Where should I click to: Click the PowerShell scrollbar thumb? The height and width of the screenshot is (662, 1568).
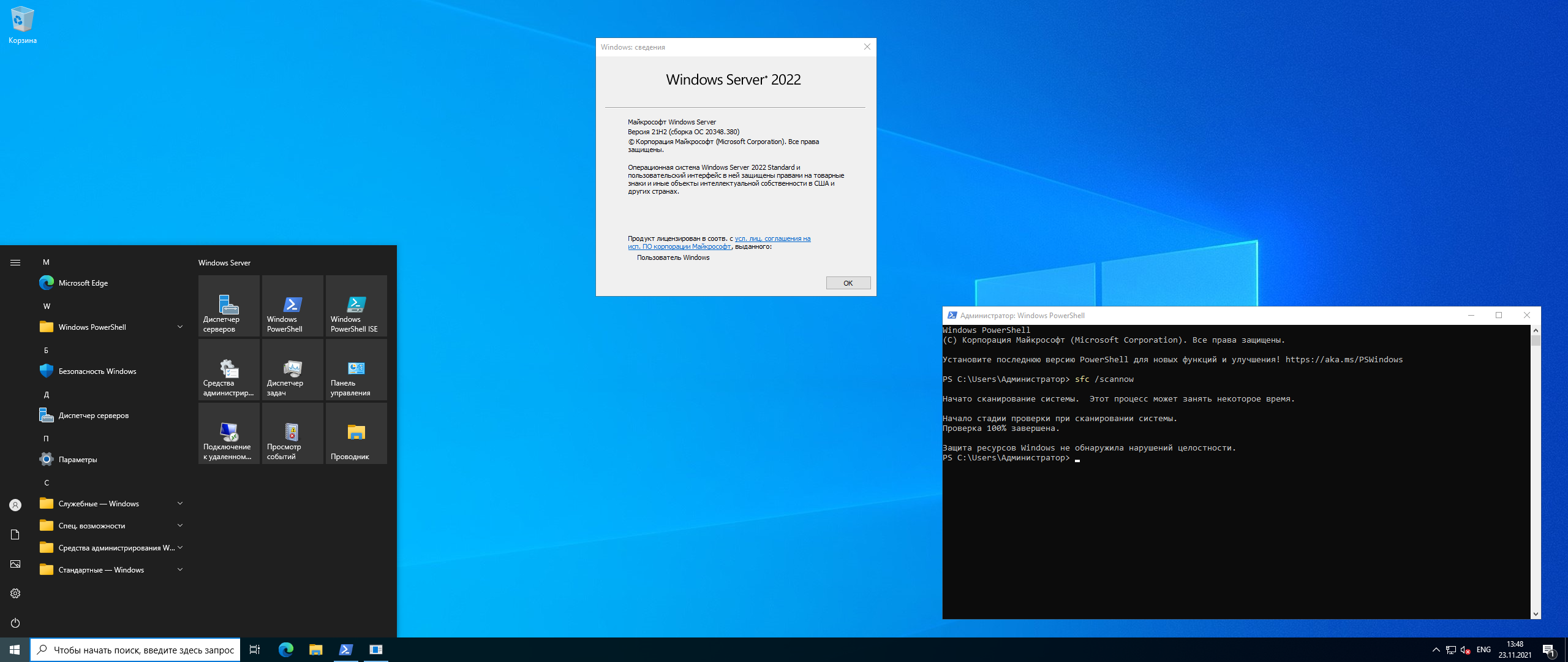(x=1536, y=341)
